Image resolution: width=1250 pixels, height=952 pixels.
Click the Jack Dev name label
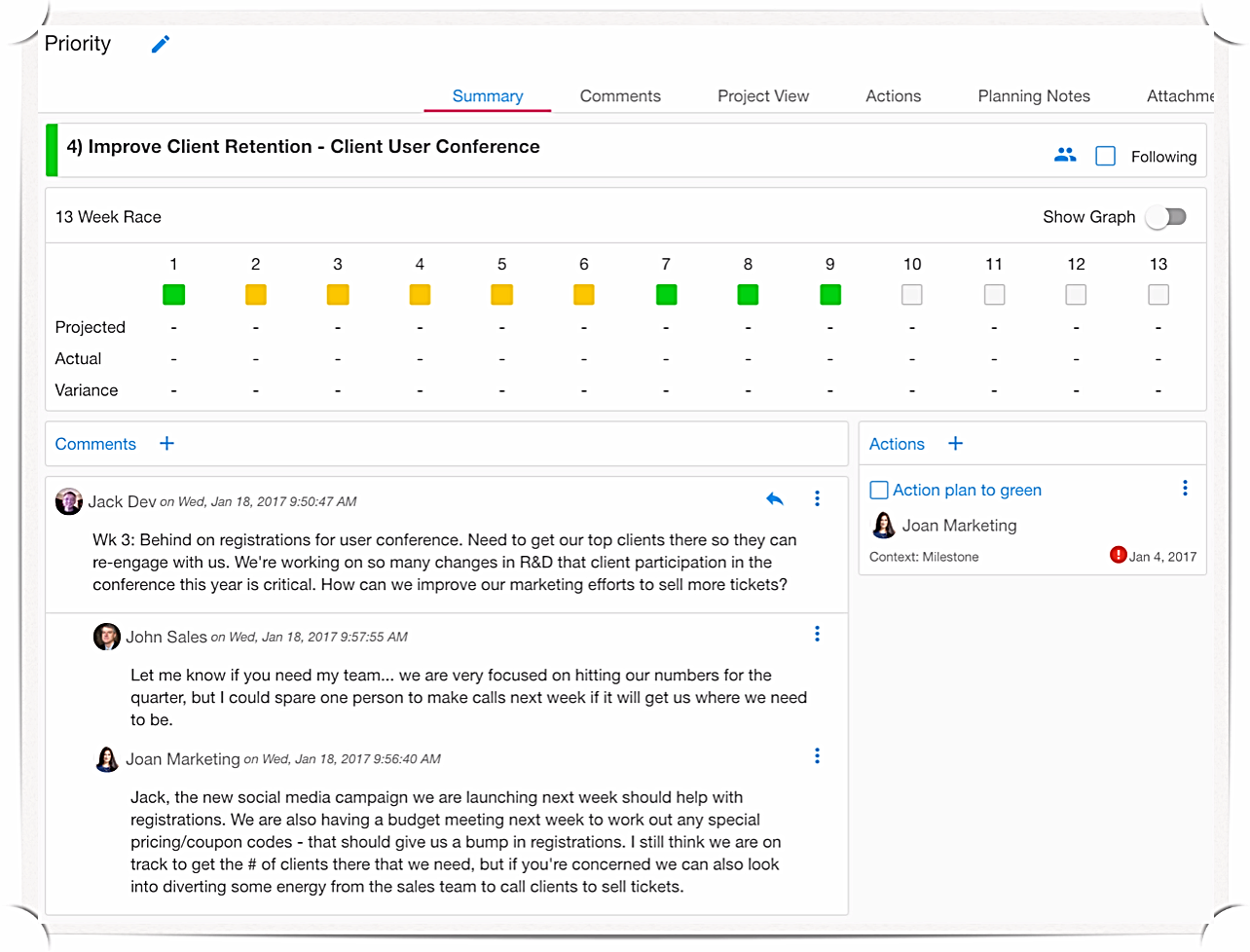[x=122, y=501]
